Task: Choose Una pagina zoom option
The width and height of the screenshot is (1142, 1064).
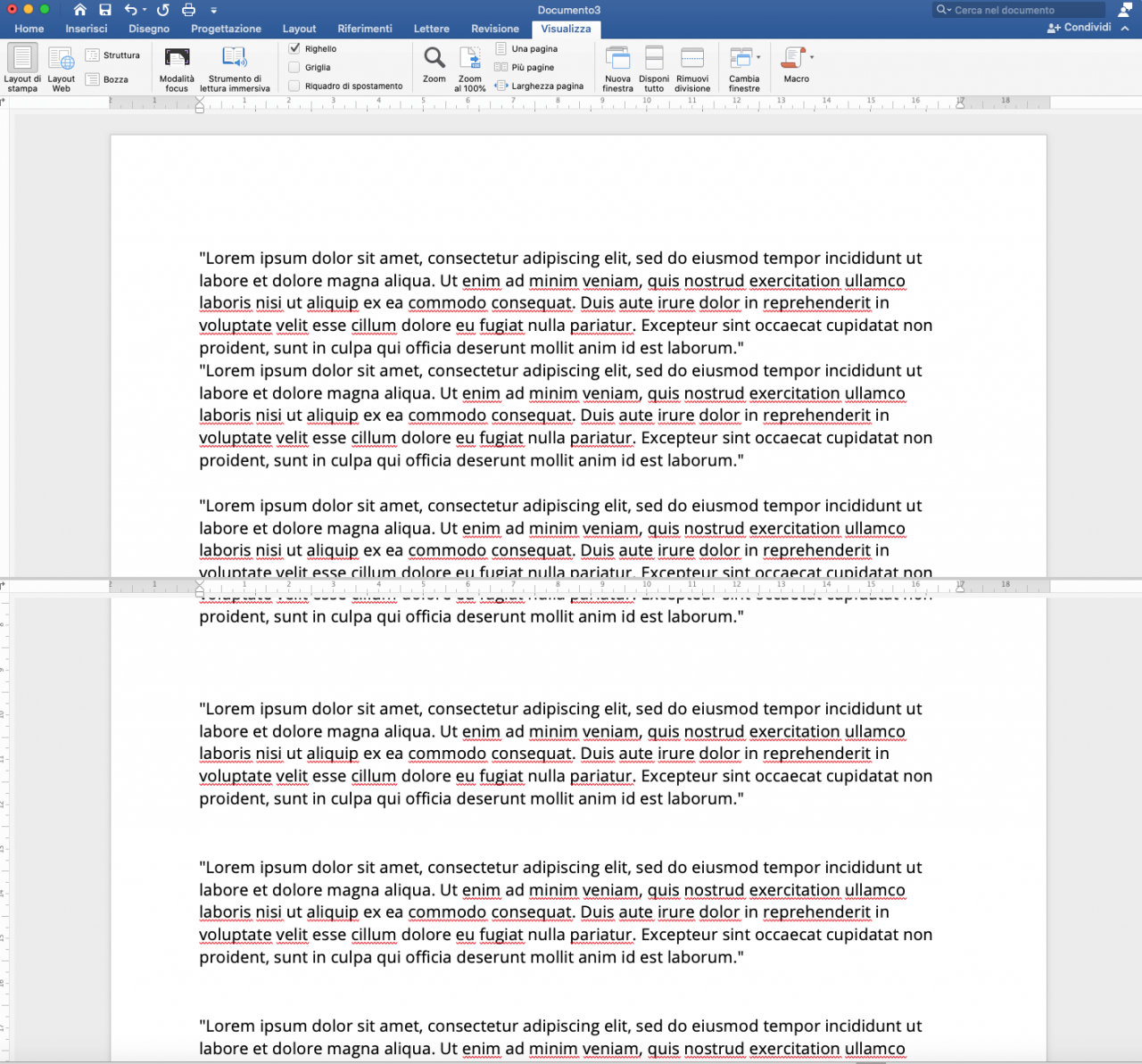Action: pyautogui.click(x=526, y=48)
